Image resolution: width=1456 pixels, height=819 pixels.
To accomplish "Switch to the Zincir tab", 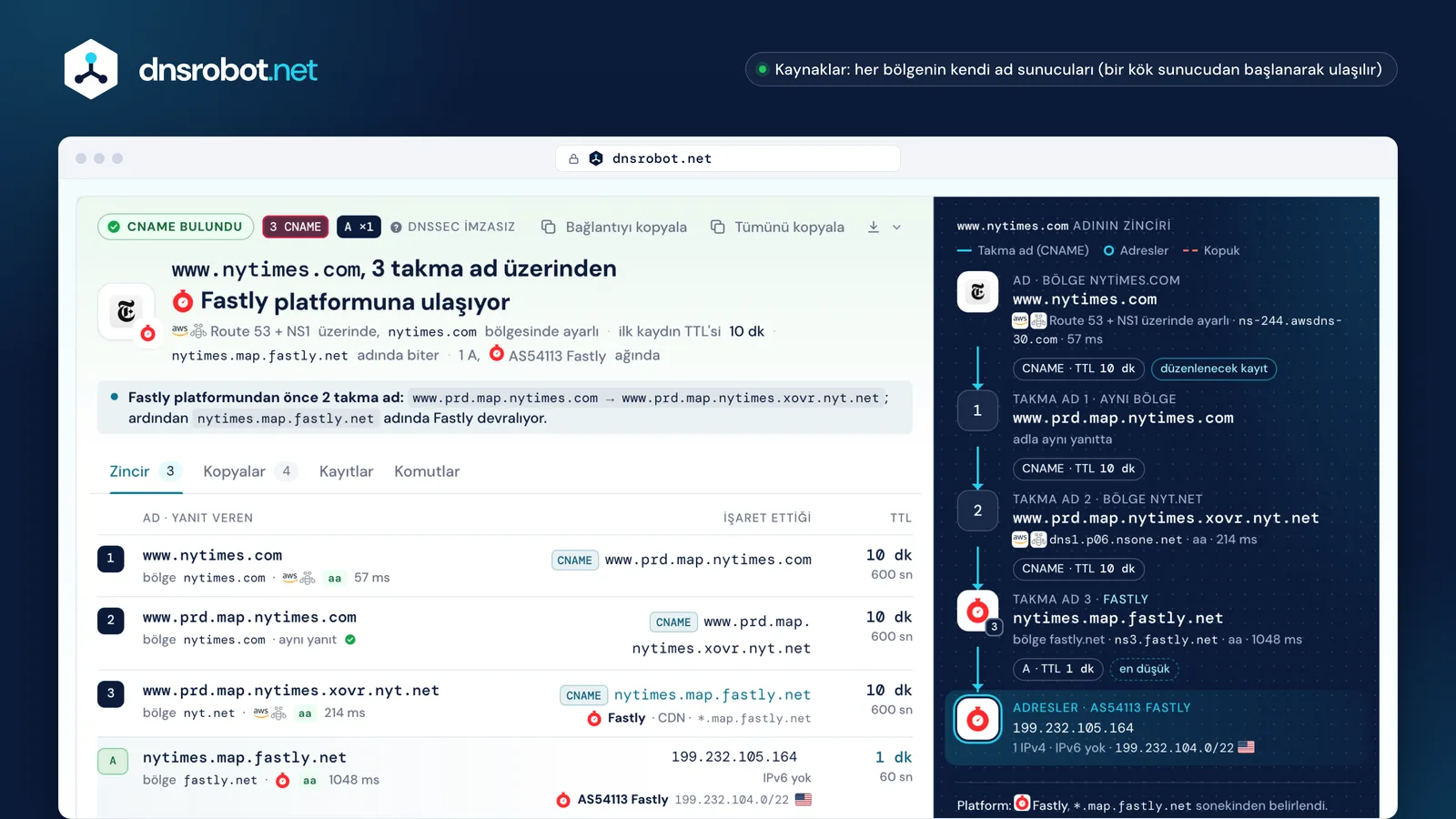I will click(x=146, y=471).
